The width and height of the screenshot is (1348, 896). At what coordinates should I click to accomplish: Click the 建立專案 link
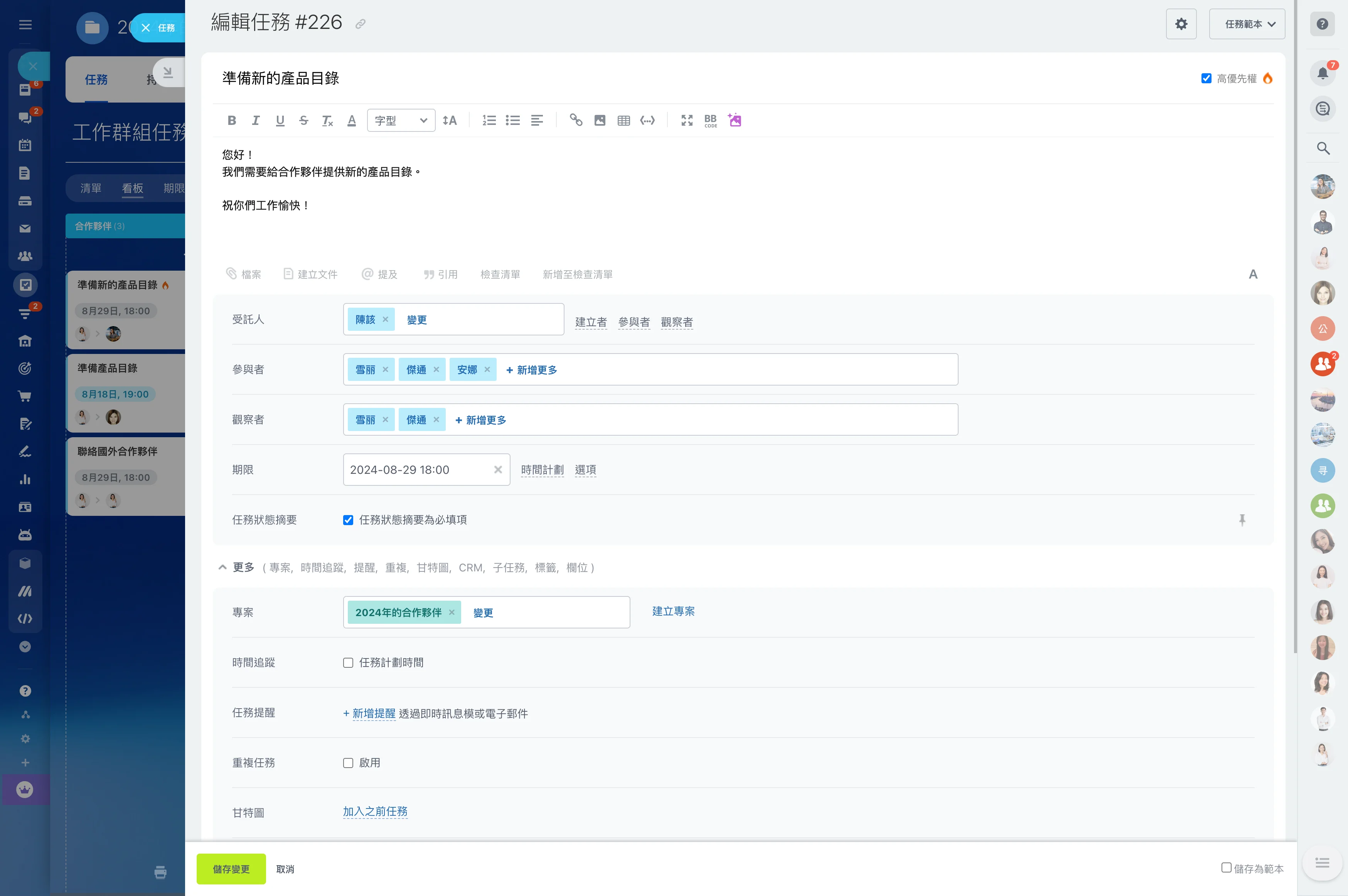[x=673, y=611]
